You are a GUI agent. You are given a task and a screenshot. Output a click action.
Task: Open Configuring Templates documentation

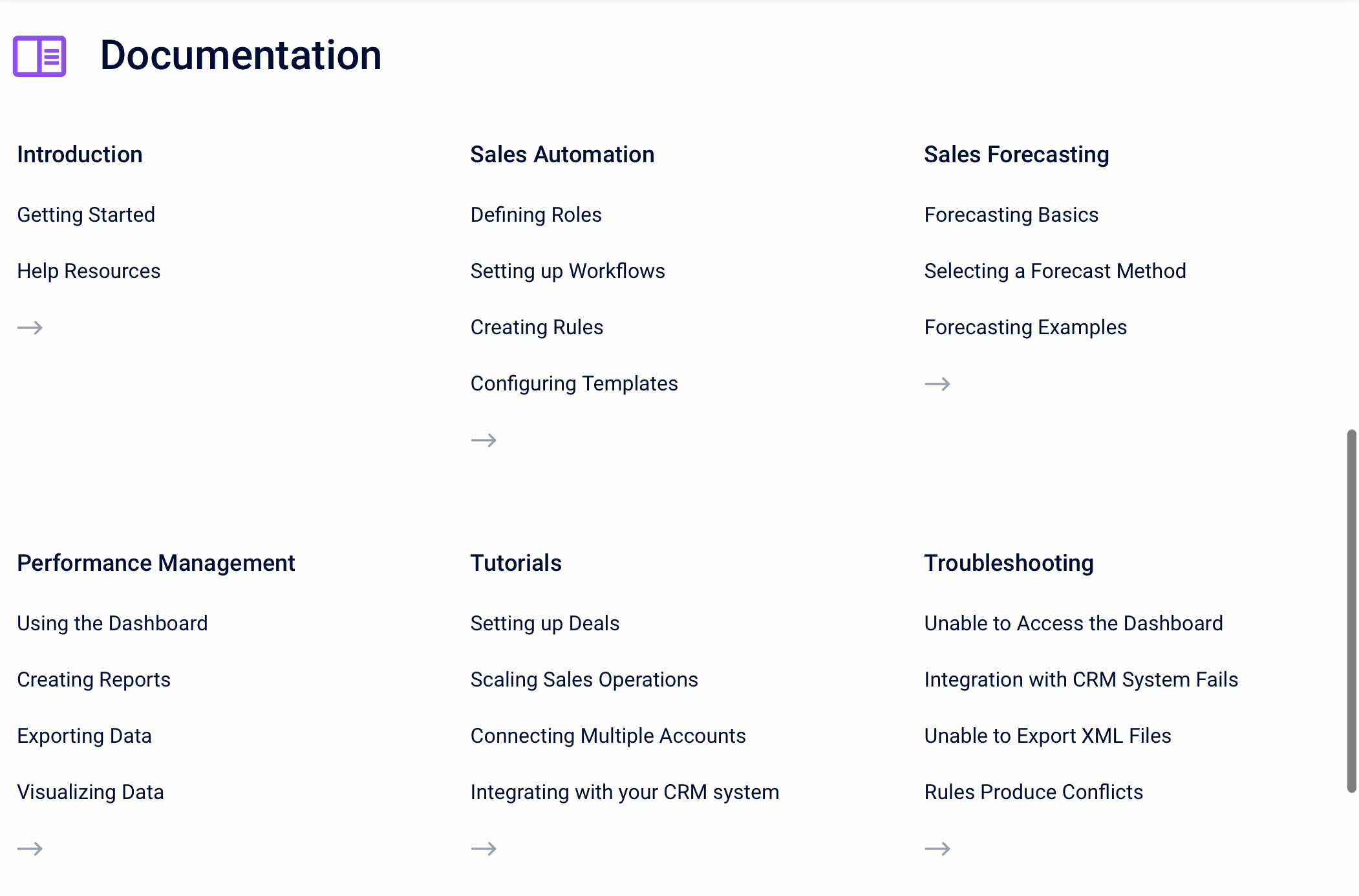click(573, 383)
